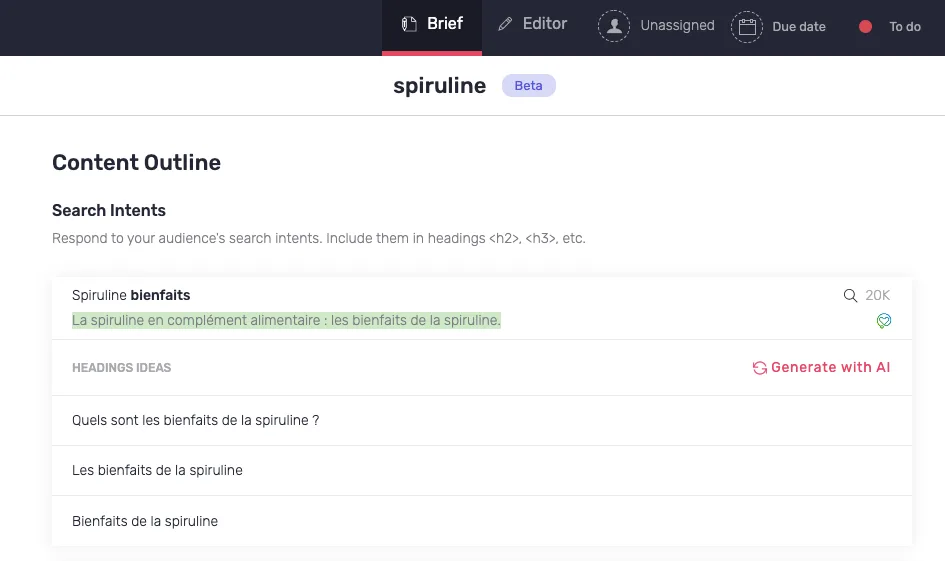Viewport: 945px width, 561px height.
Task: Click the 20K search volume value
Action: pyautogui.click(x=878, y=295)
